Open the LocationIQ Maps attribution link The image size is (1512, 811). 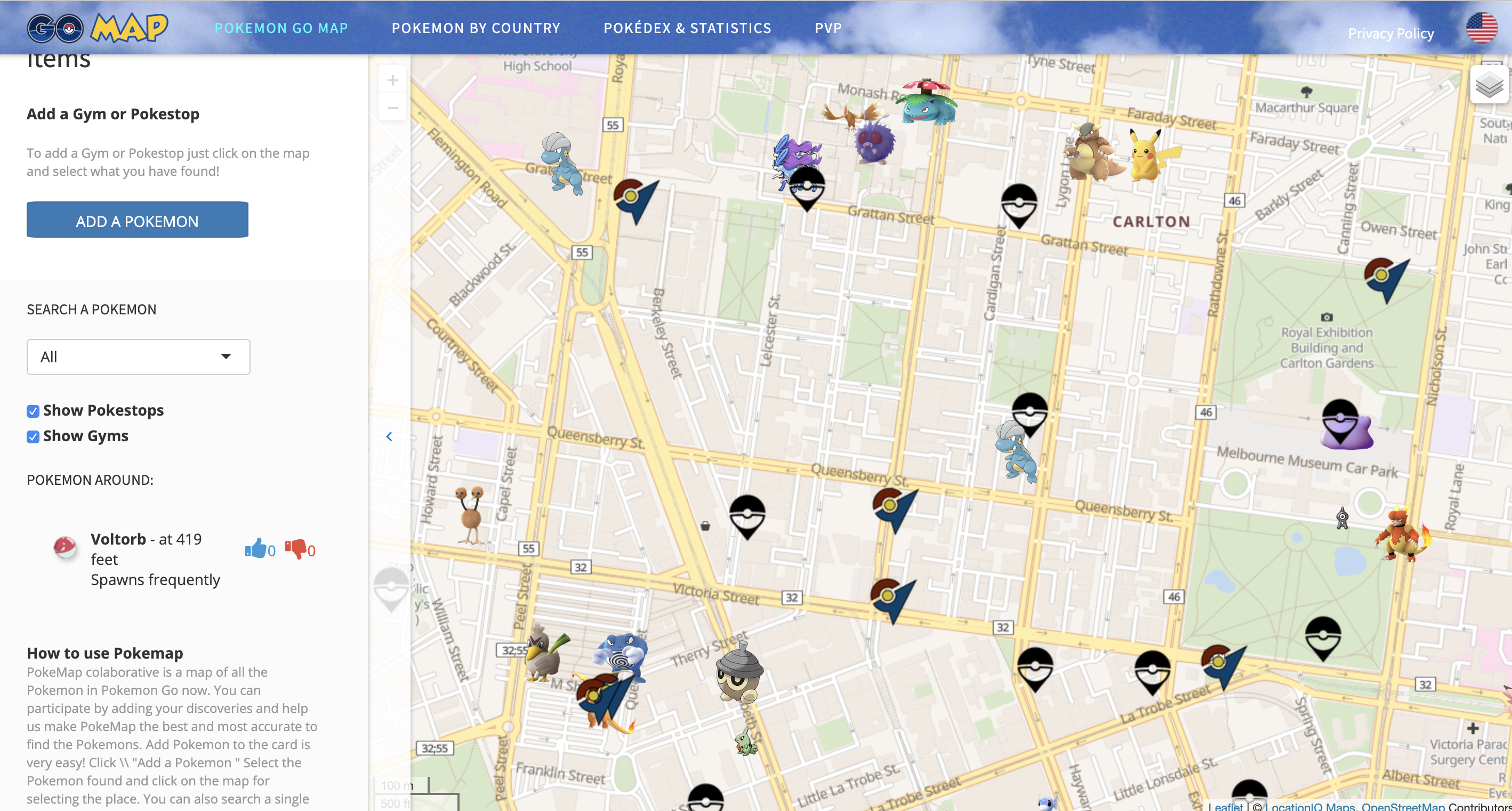tap(1310, 806)
